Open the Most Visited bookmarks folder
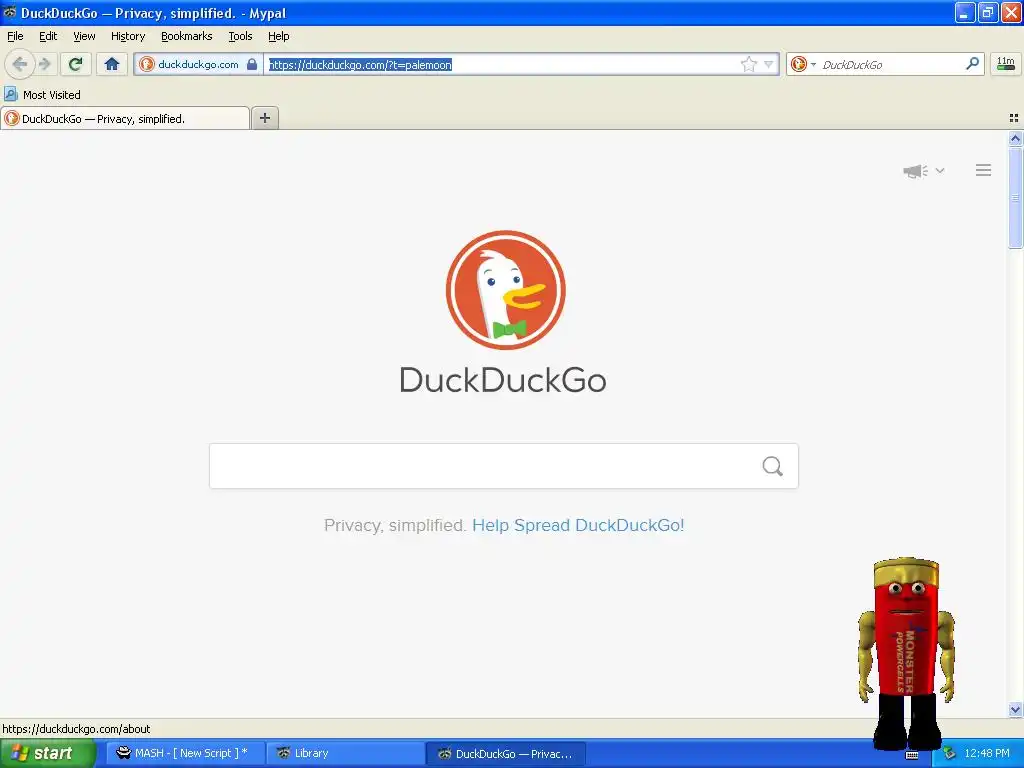 coord(42,95)
